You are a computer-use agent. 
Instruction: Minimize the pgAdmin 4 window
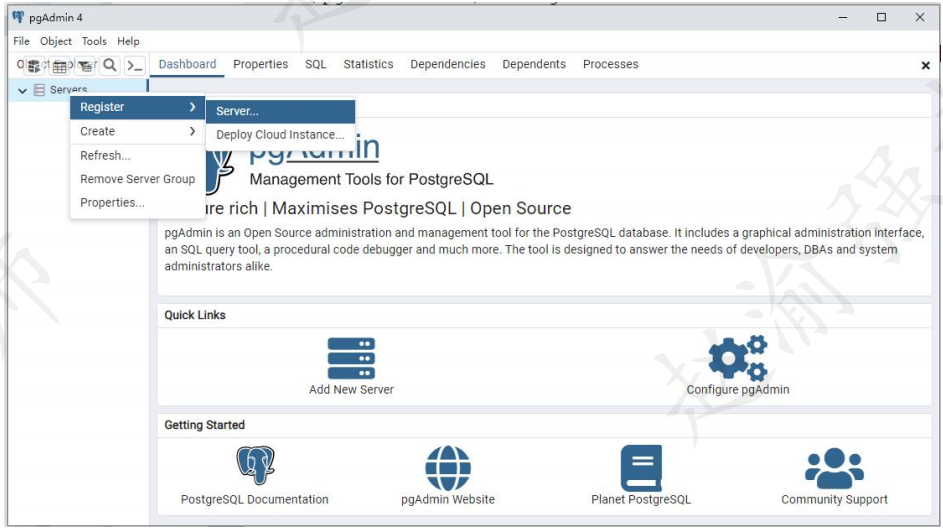[843, 17]
